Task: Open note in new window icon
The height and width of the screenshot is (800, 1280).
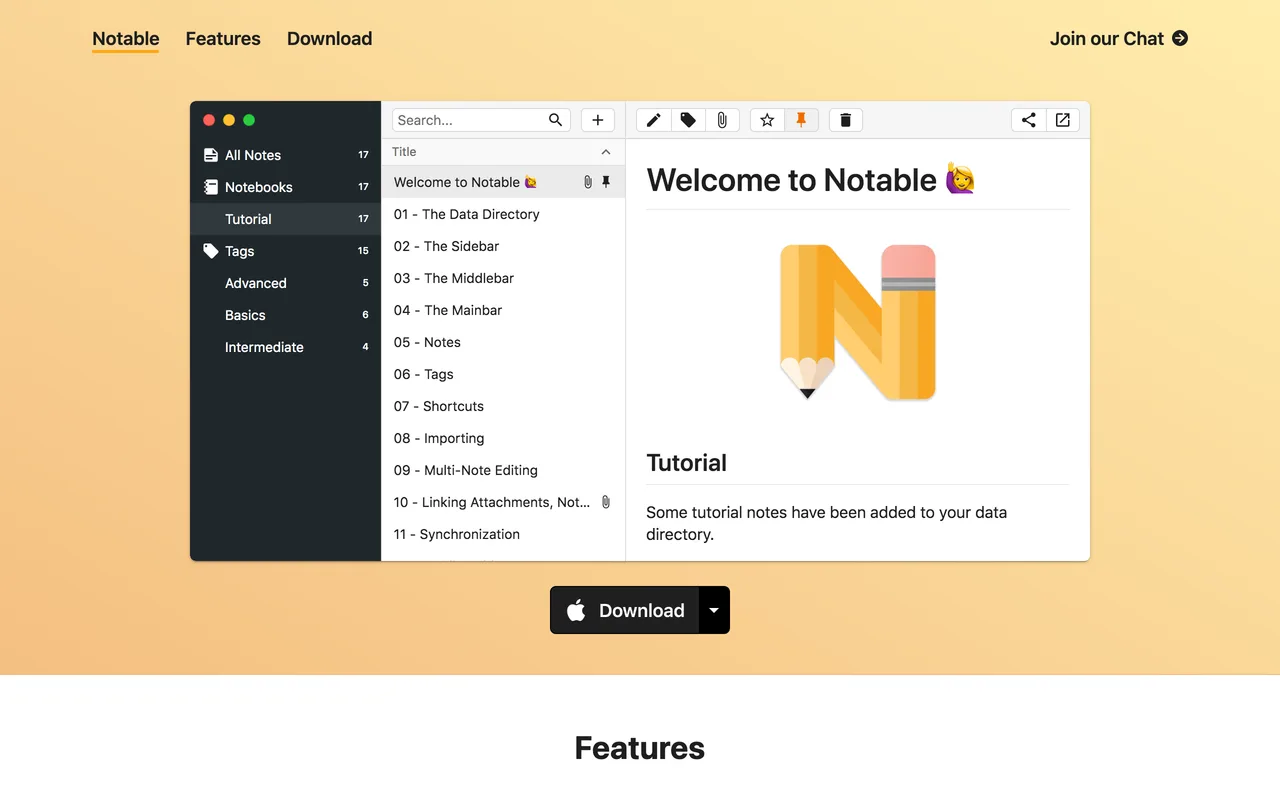Action: click(x=1063, y=120)
